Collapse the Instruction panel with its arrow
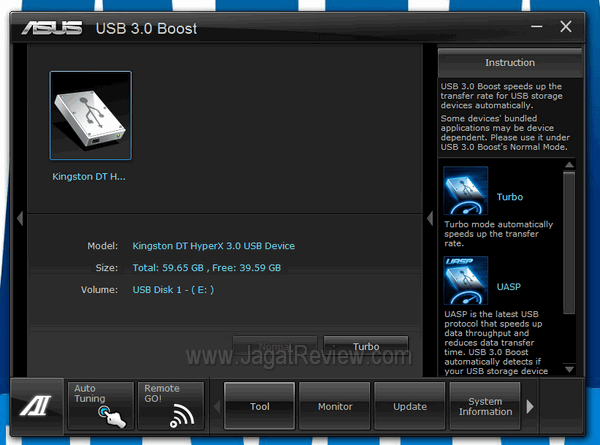This screenshot has height=445, width=600. [430, 218]
